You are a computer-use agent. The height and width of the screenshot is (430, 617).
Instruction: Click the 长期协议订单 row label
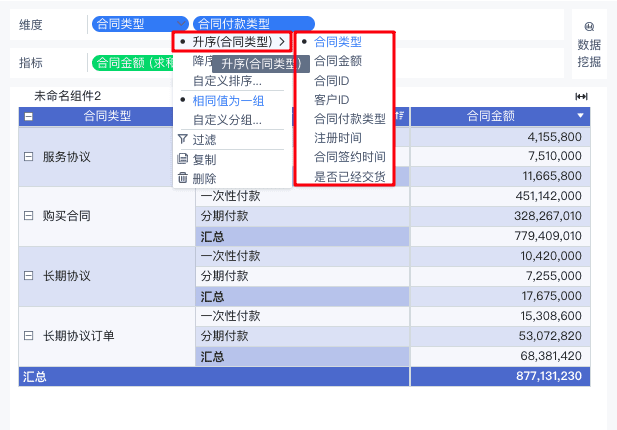[79, 336]
